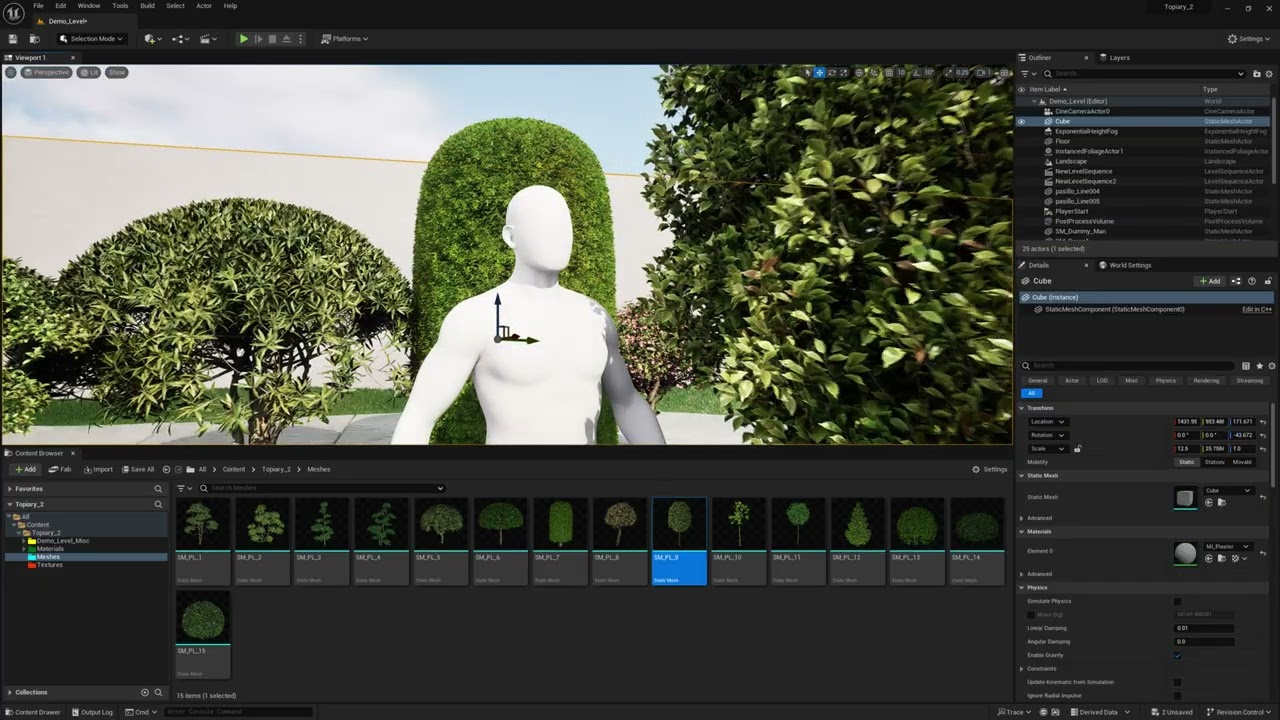1280x720 pixels.
Task: Open the Tools menu
Action: (x=120, y=6)
